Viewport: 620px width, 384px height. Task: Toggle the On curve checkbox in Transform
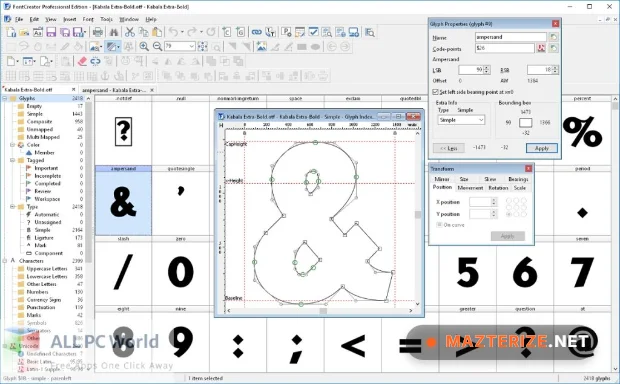point(439,225)
